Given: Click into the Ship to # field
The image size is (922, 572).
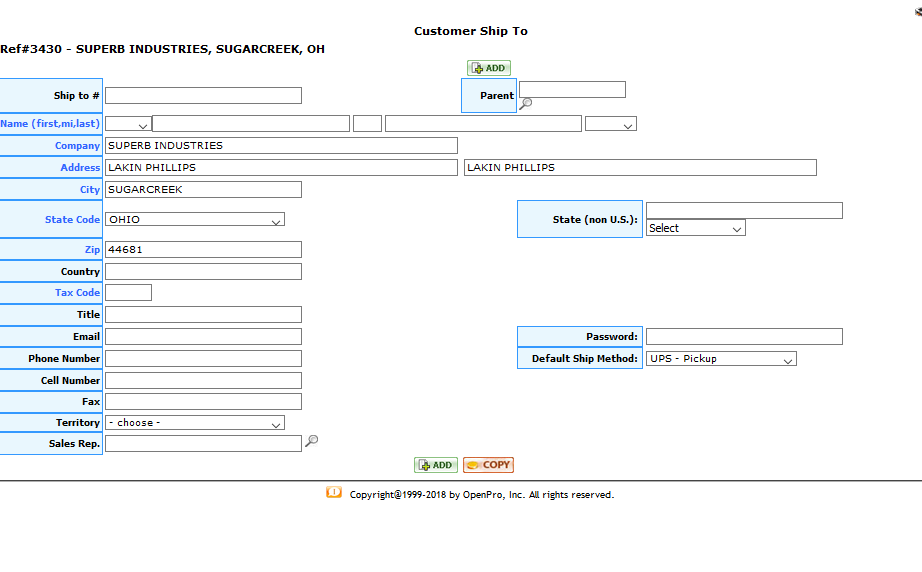Looking at the screenshot, I should (x=203, y=96).
